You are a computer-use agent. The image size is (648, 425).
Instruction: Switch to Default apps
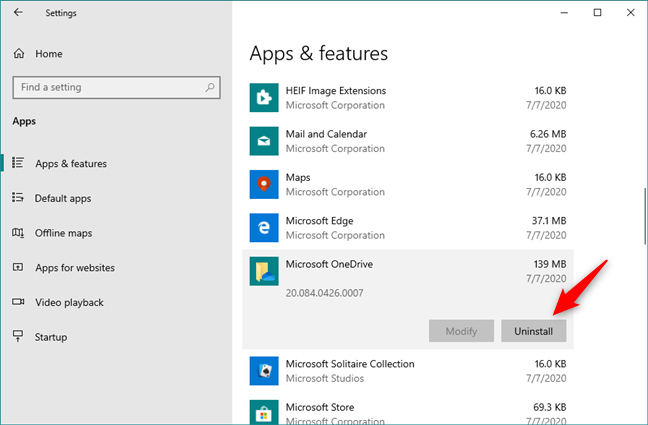pos(63,198)
